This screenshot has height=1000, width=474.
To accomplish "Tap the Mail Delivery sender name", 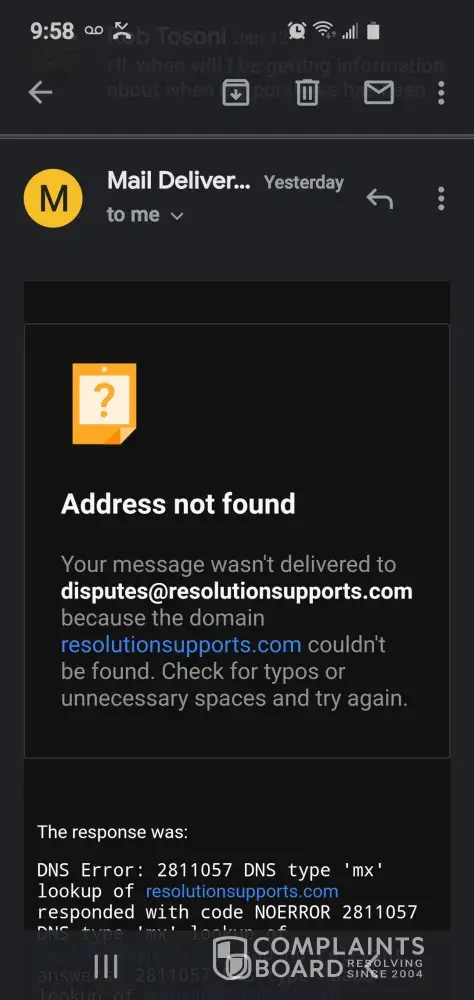I will coord(179,181).
